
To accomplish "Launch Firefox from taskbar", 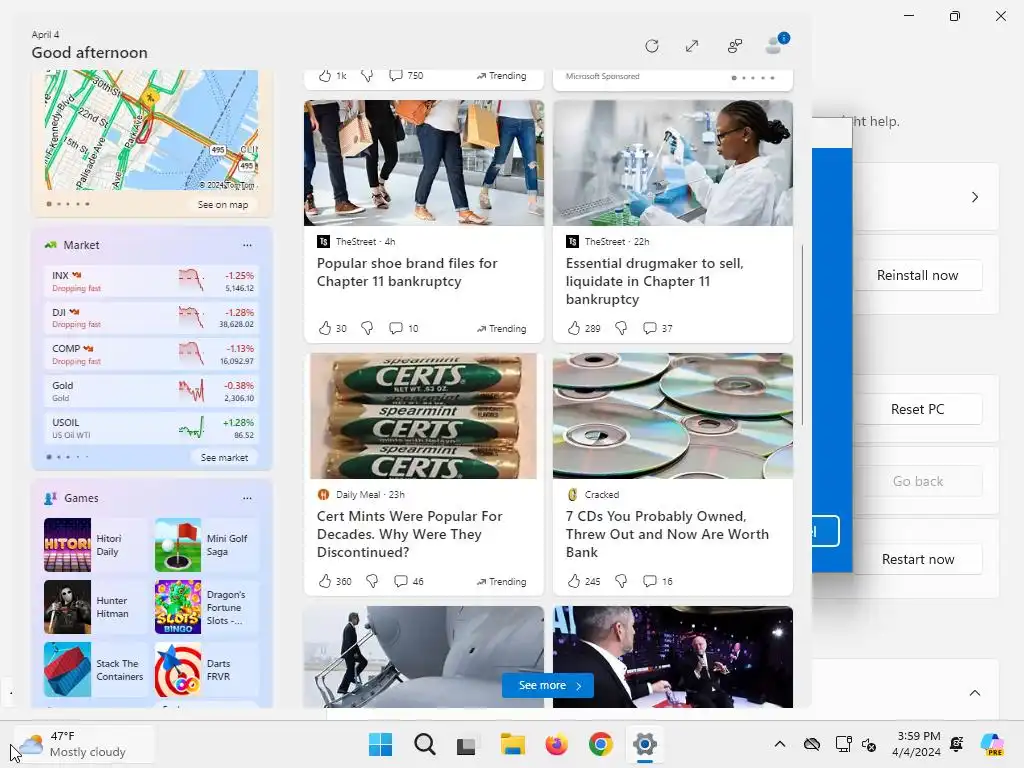I will [x=556, y=744].
